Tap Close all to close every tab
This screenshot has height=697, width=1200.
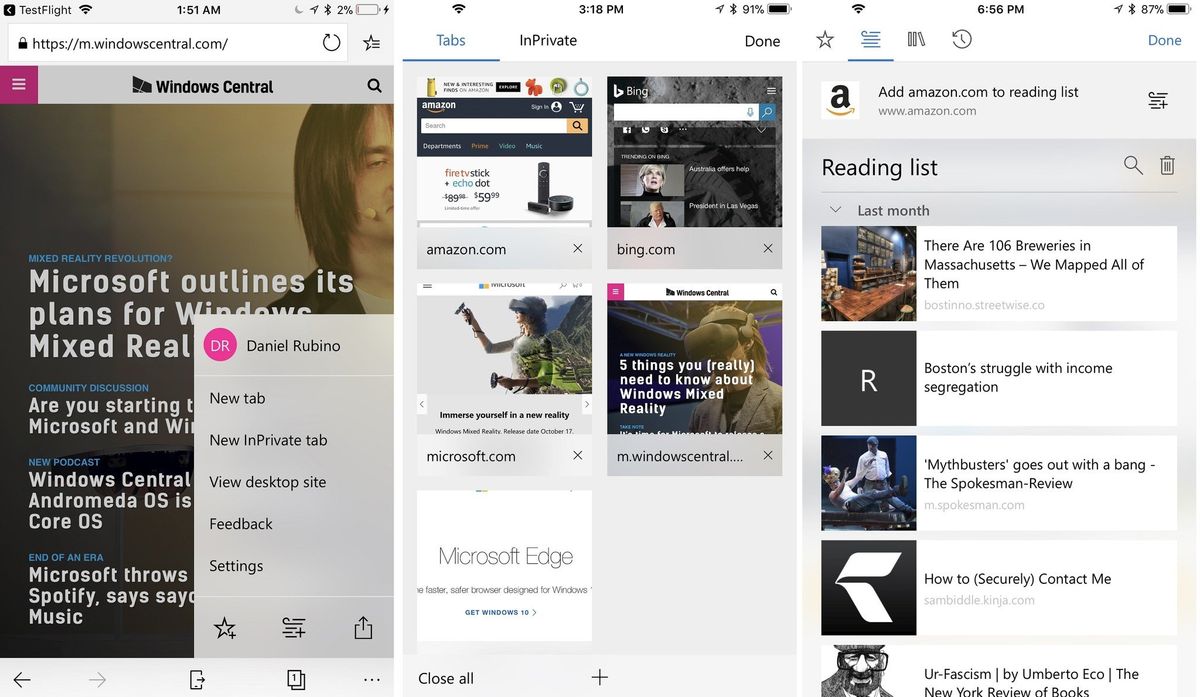point(446,677)
